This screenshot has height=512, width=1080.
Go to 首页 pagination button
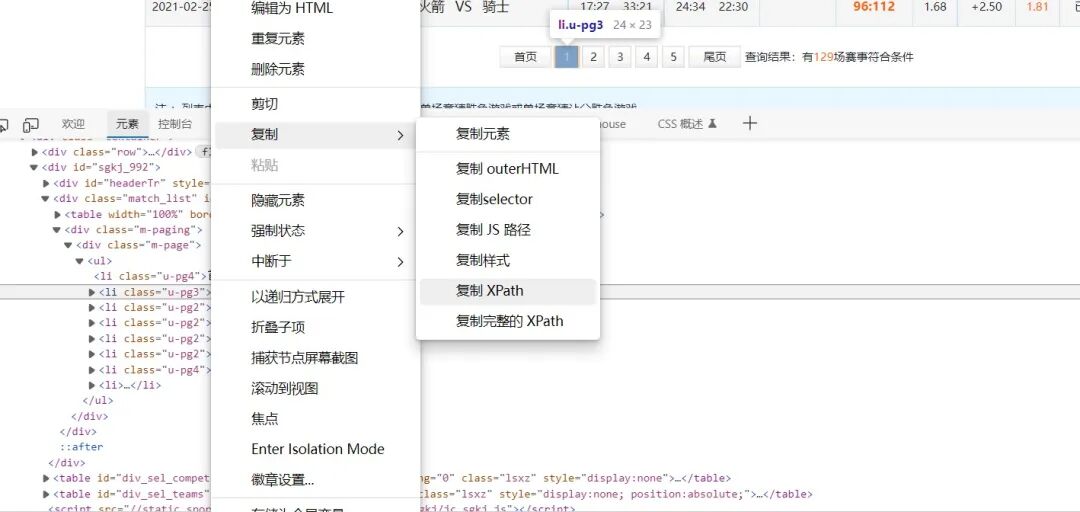(x=526, y=57)
